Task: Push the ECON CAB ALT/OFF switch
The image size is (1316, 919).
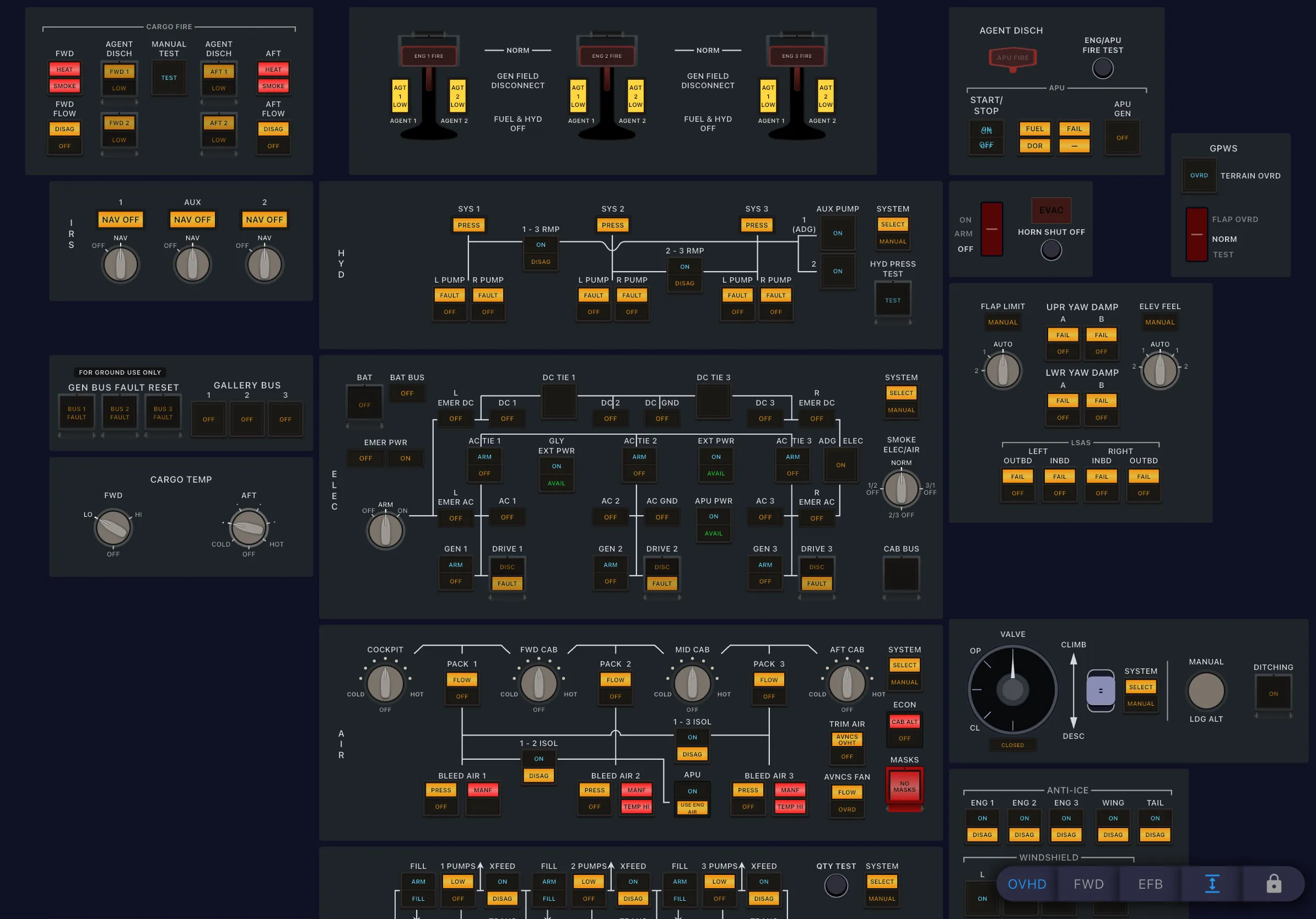Action: click(x=904, y=729)
